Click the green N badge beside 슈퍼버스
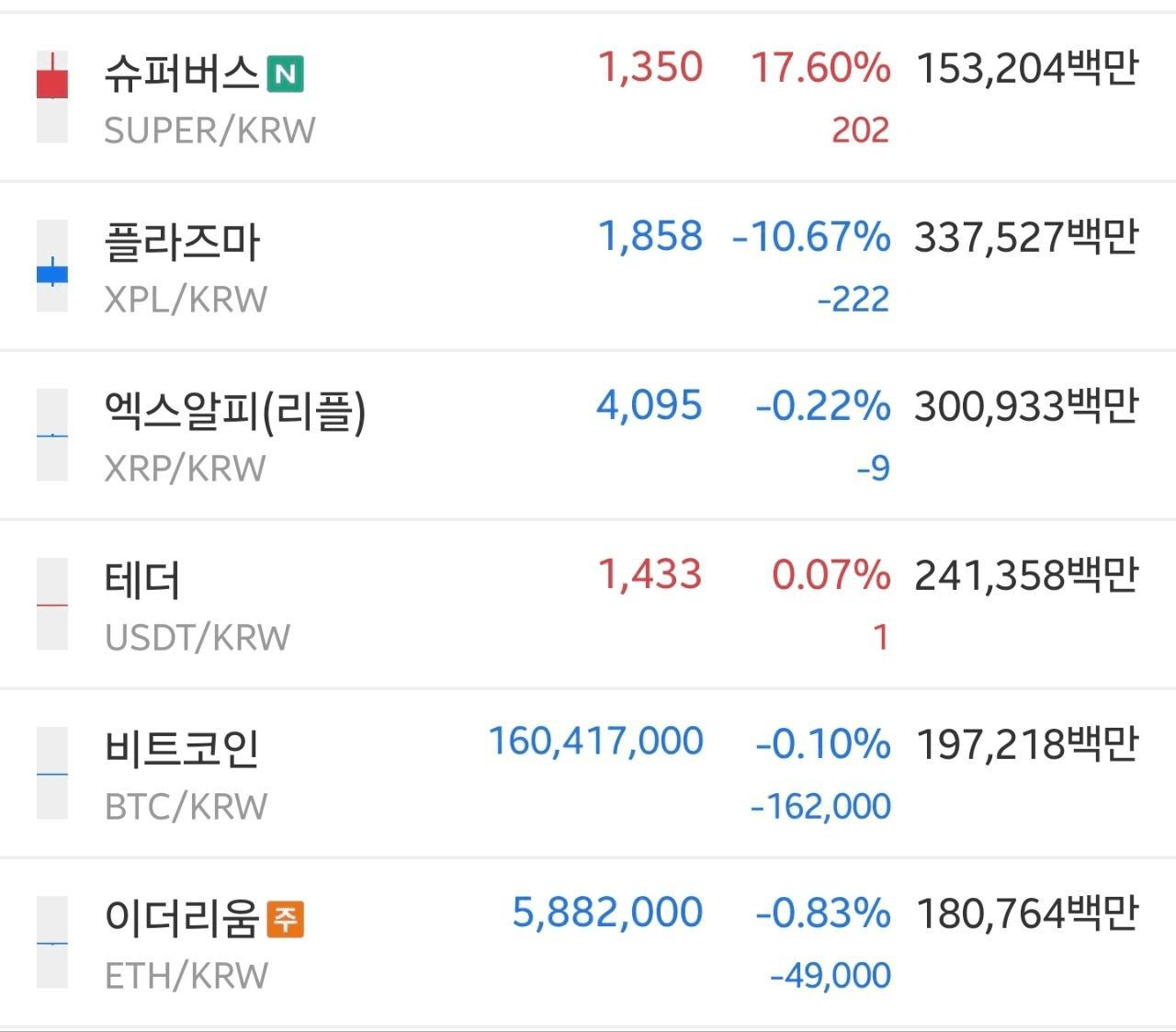This screenshot has height=1032, width=1176. coord(286,74)
